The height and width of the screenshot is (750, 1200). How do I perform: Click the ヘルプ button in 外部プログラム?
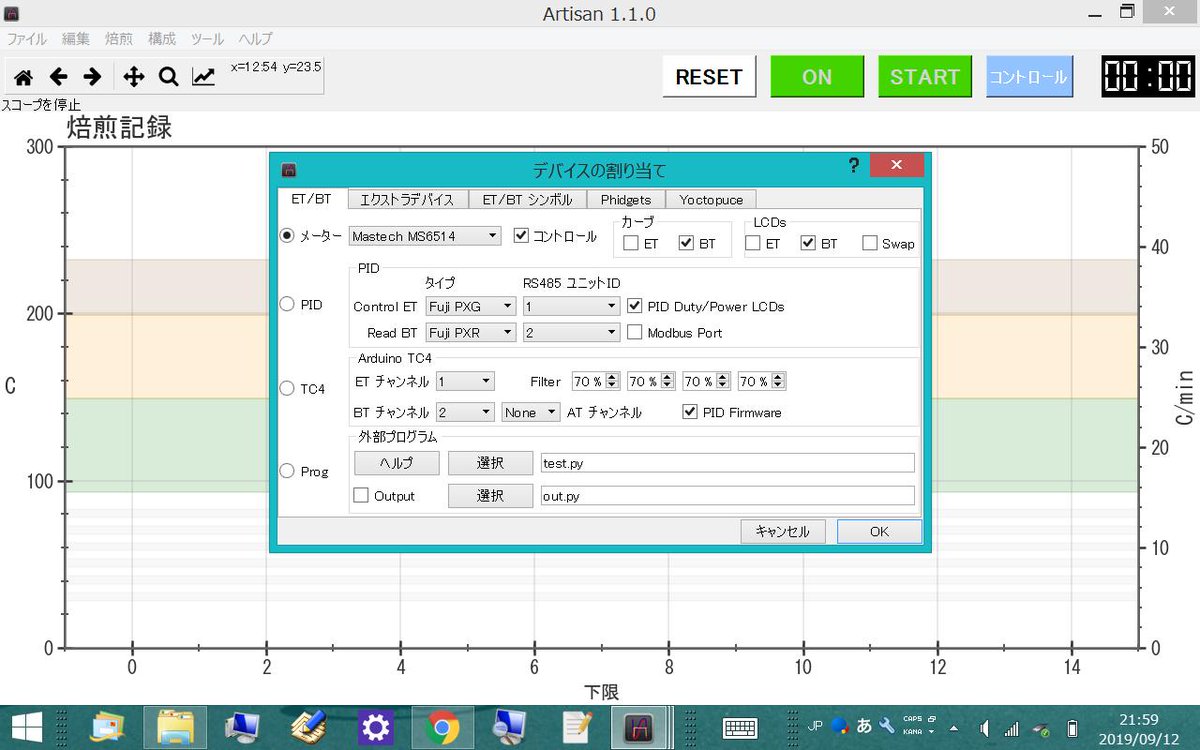(397, 463)
